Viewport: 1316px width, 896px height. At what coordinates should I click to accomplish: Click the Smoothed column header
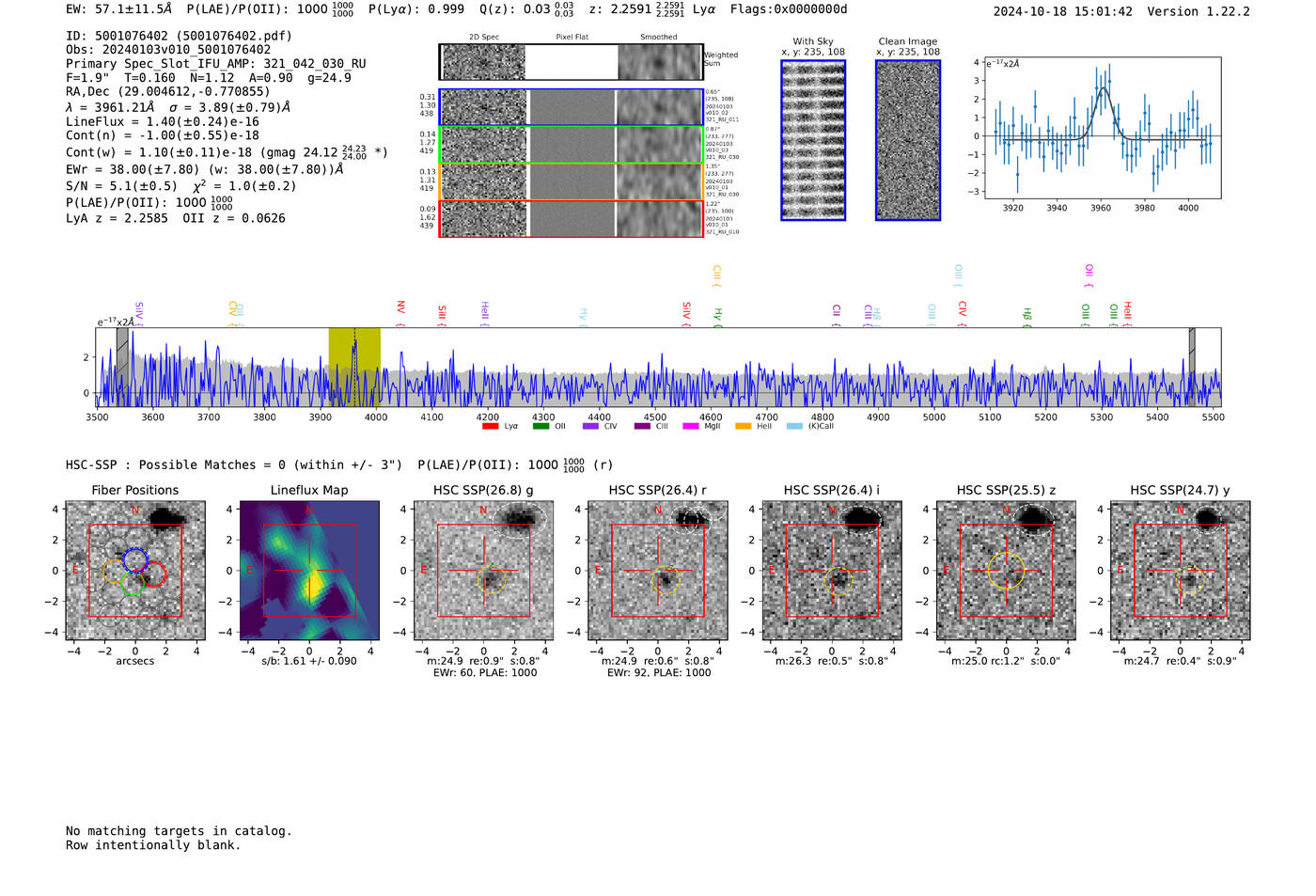658,38
